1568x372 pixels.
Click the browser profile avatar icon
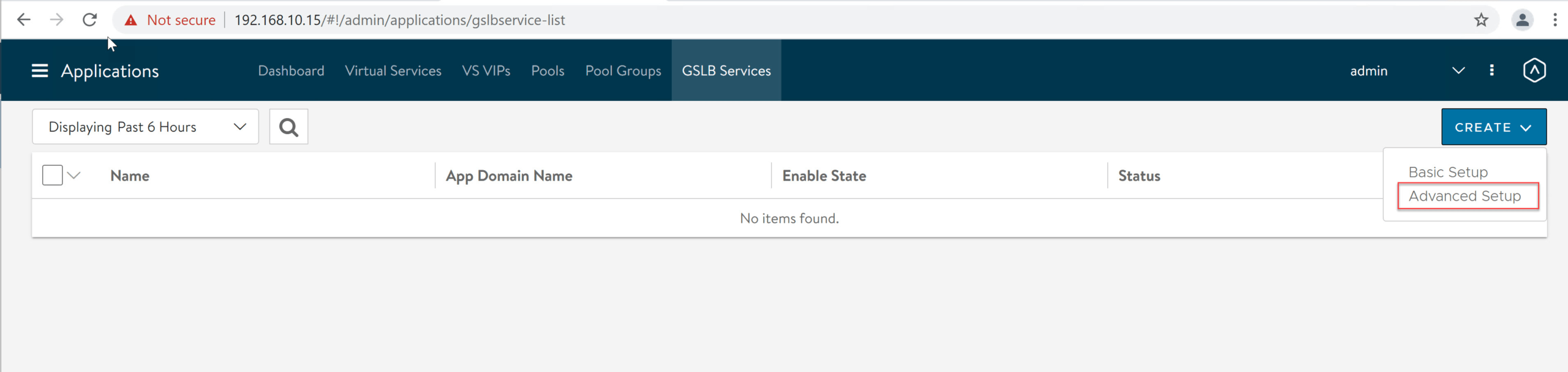tap(1522, 20)
